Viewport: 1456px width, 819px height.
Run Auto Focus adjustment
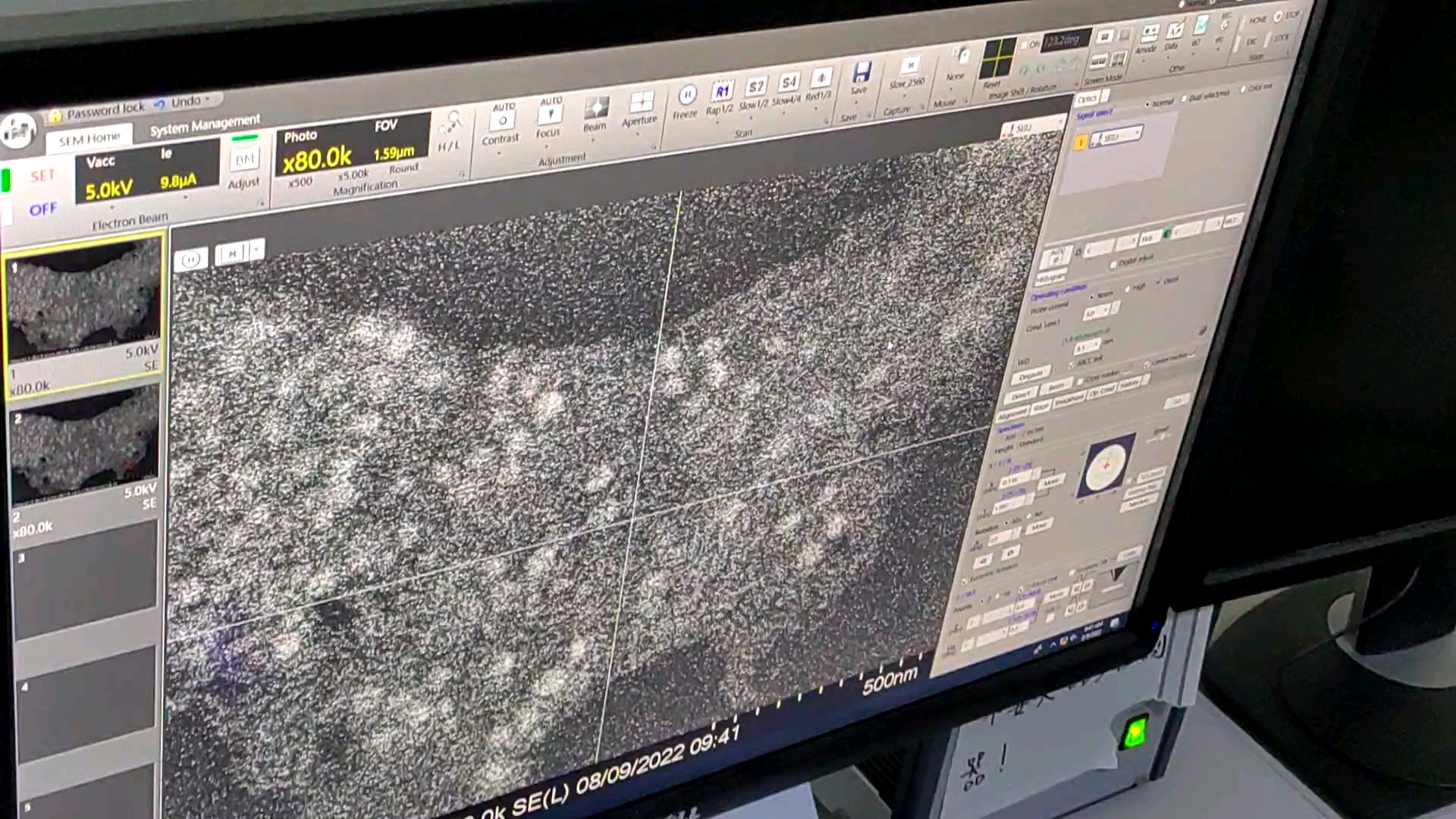550,115
